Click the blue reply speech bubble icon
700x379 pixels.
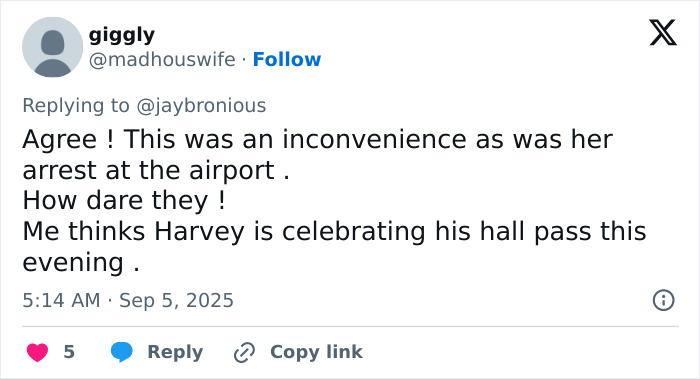coord(121,352)
